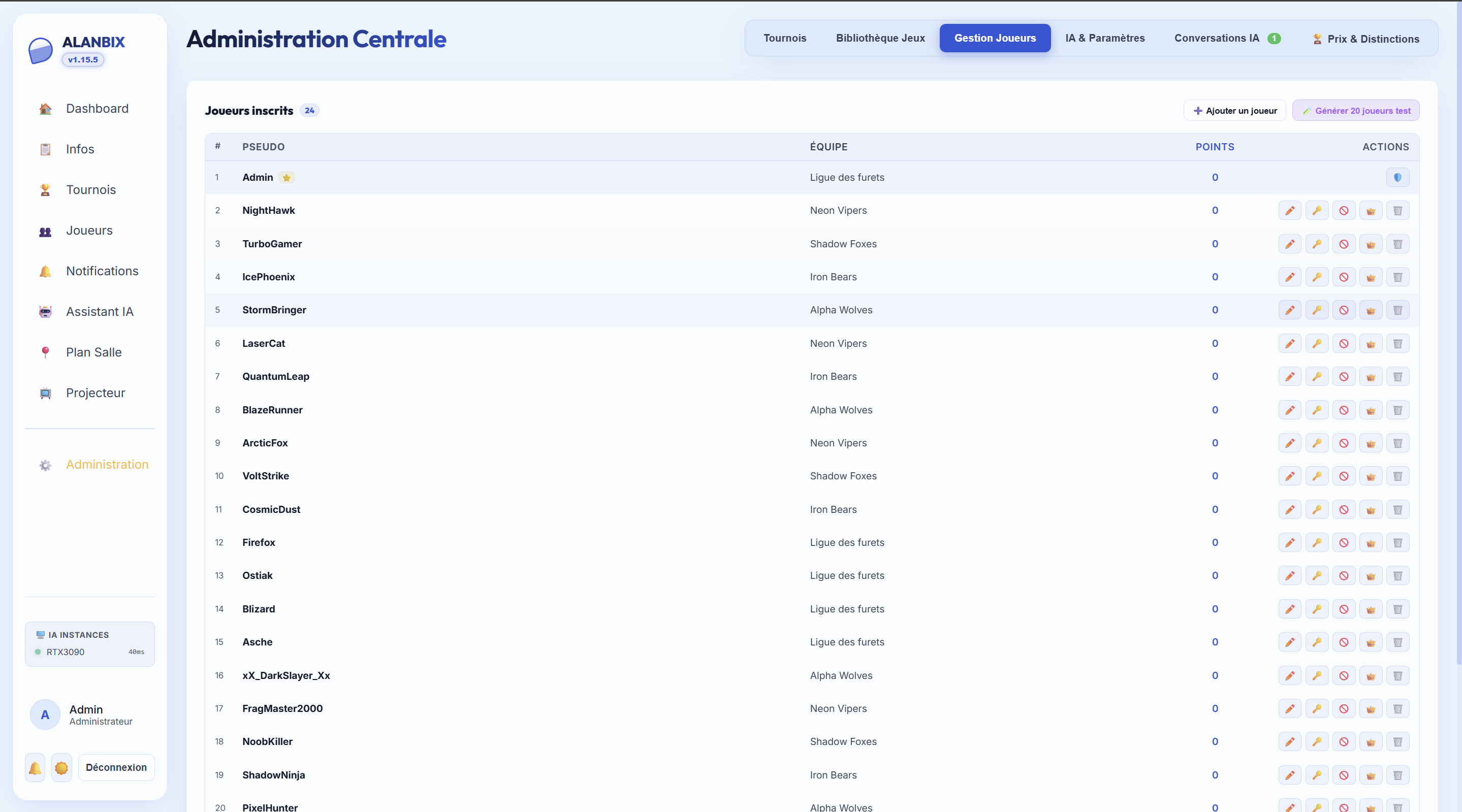Open Dashboard in the sidebar

click(90, 108)
